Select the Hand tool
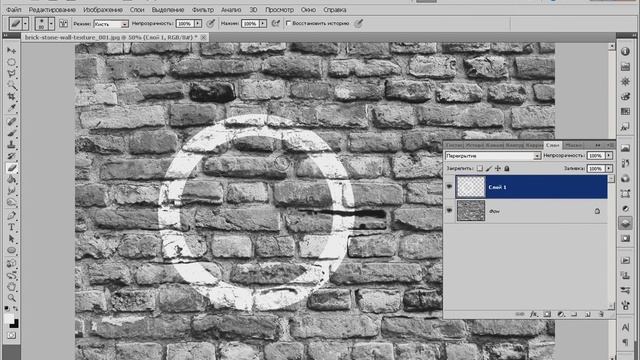Viewport: 640px width, 360px height. [11, 286]
